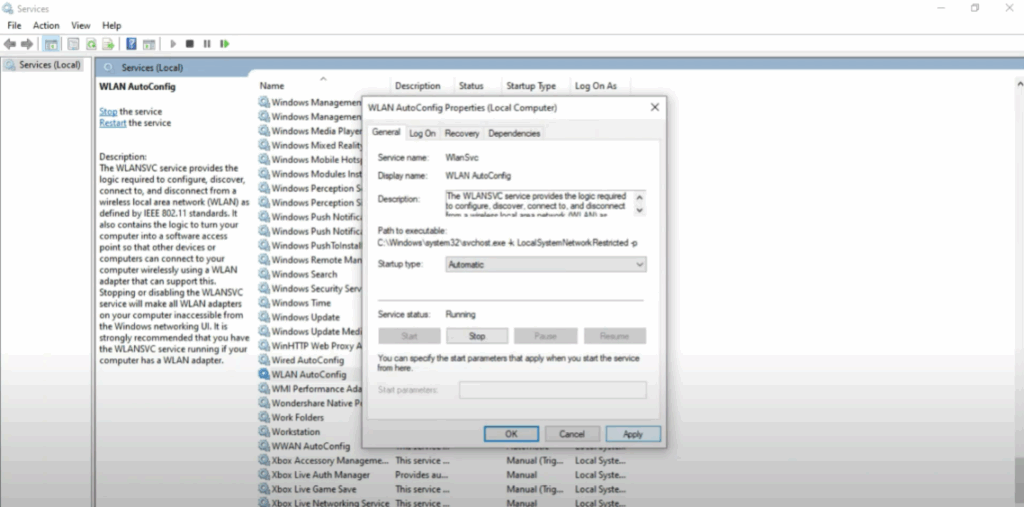Click the Start Service play icon
The image size is (1024, 507).
coord(173,44)
